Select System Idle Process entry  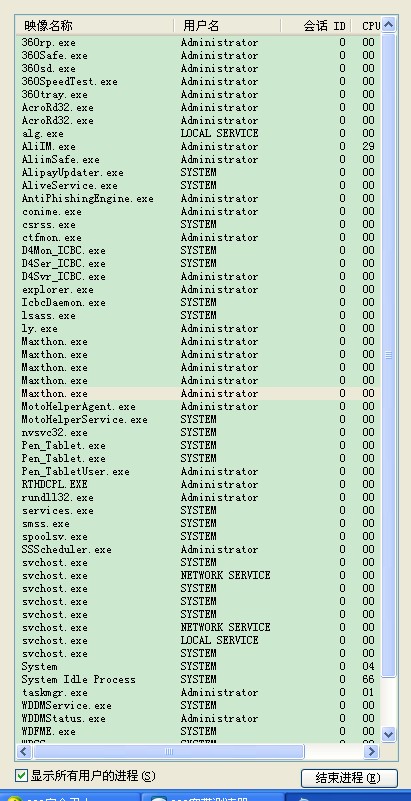click(x=199, y=679)
